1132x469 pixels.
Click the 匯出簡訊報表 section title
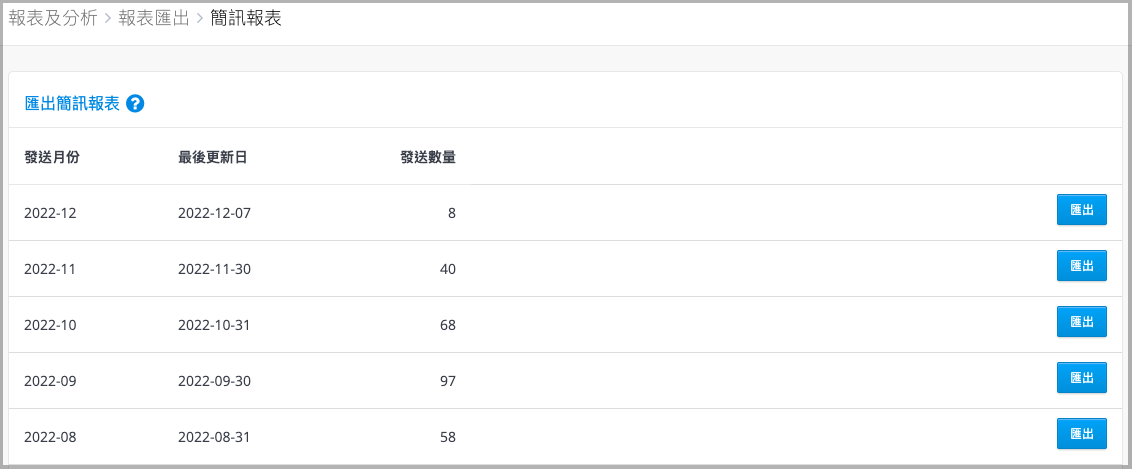coord(72,104)
